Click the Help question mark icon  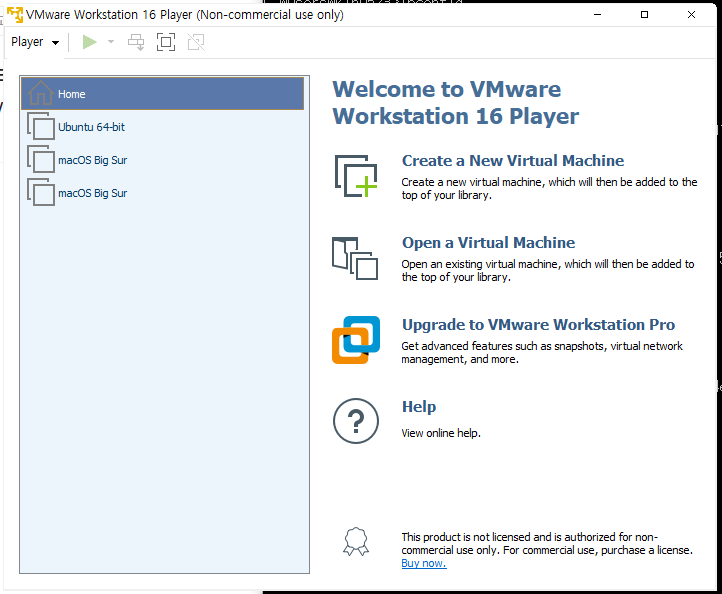pyautogui.click(x=356, y=421)
